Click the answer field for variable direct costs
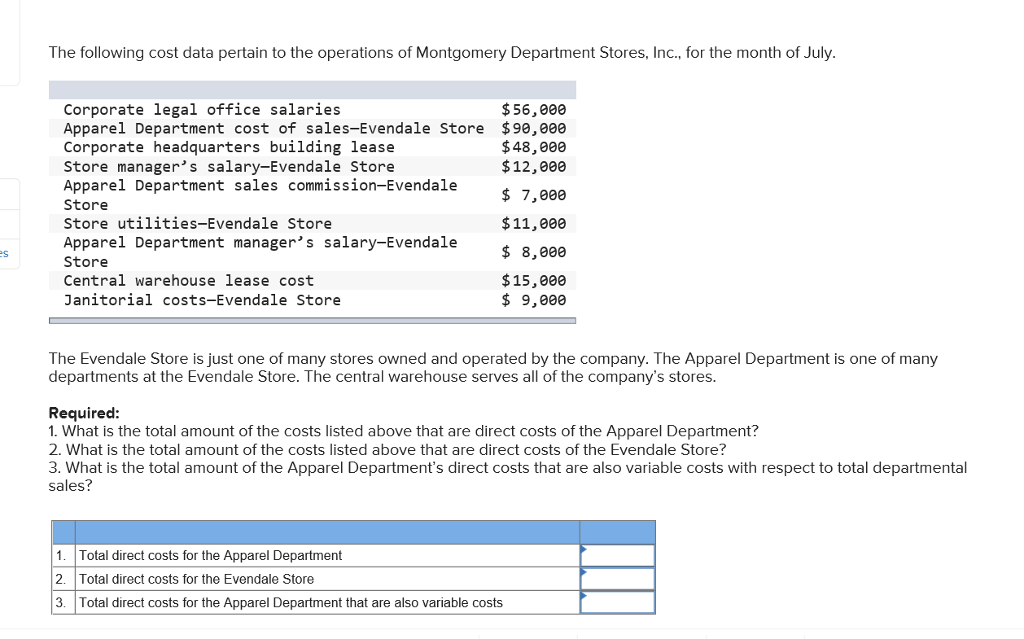The width and height of the screenshot is (1024, 639). [x=618, y=602]
